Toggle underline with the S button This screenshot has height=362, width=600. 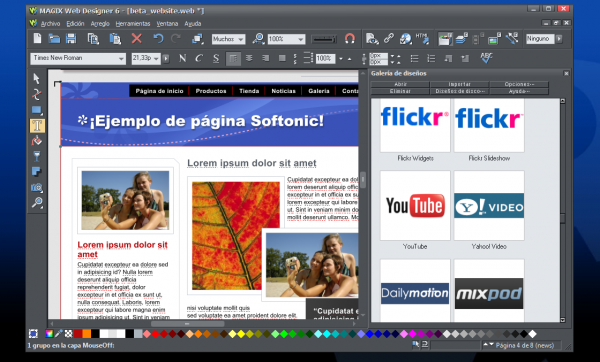click(216, 58)
